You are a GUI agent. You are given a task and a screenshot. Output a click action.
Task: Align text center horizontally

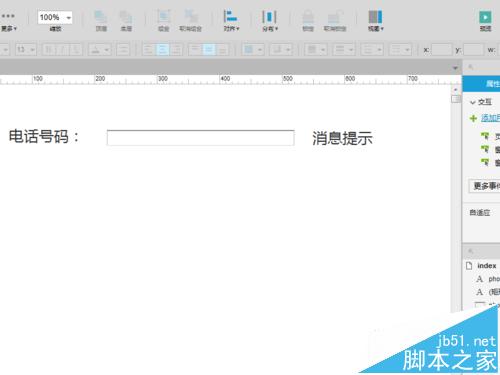[x=162, y=50]
